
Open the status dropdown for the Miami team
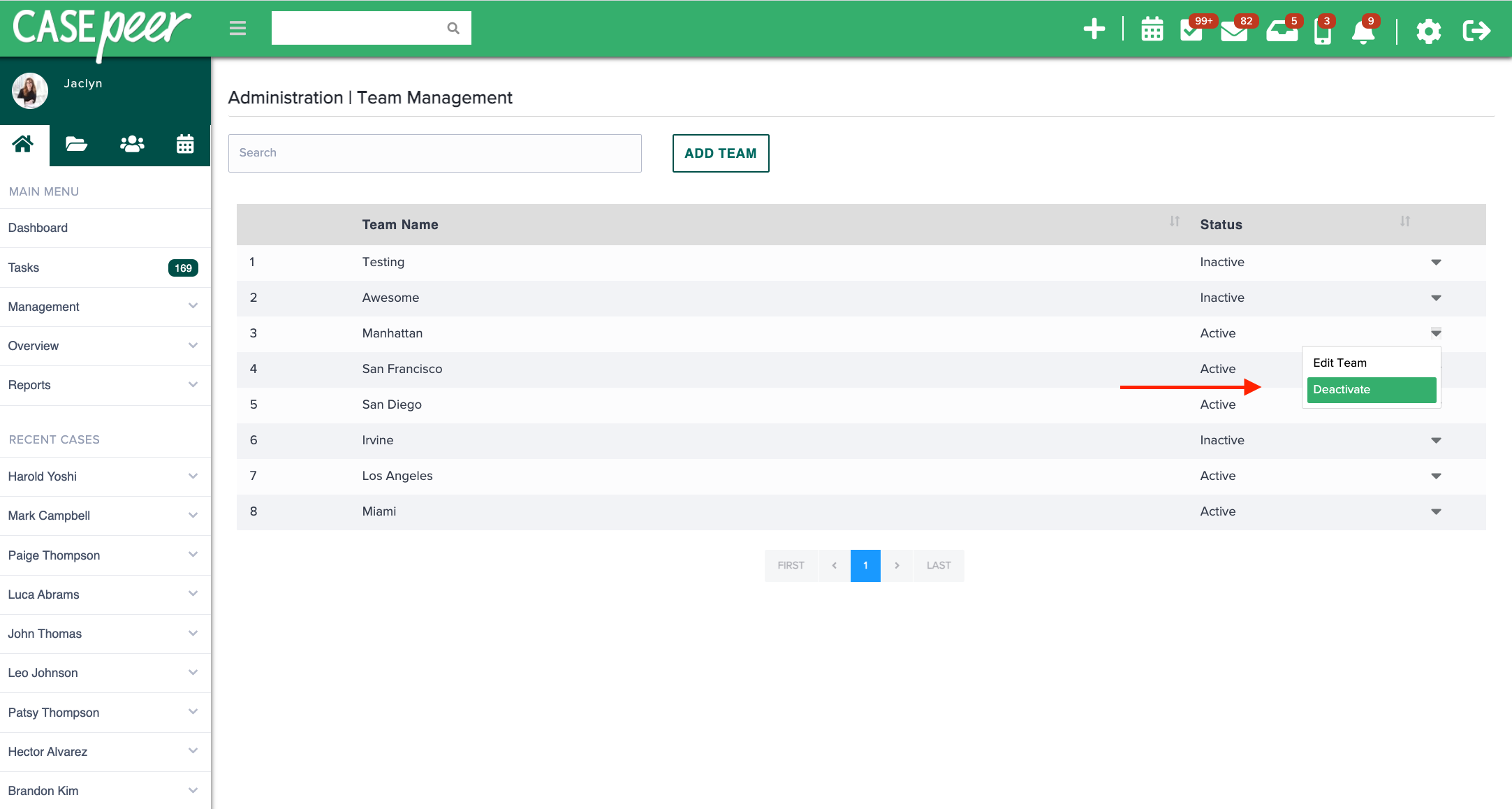(1436, 512)
